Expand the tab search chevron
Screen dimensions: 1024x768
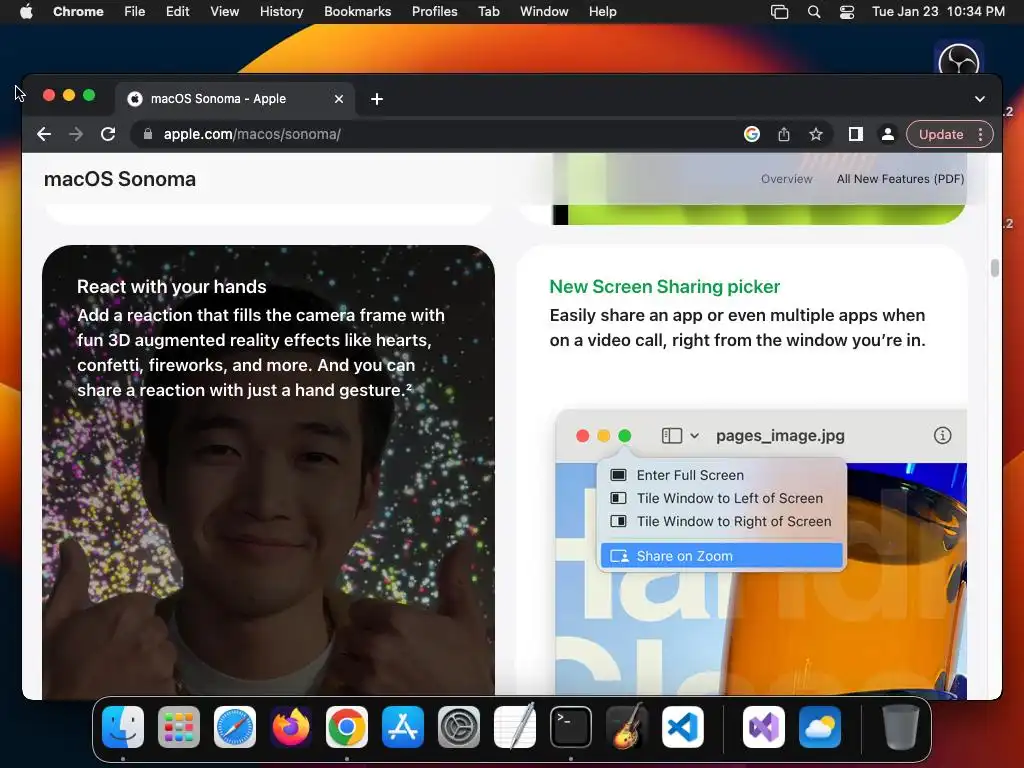[980, 99]
